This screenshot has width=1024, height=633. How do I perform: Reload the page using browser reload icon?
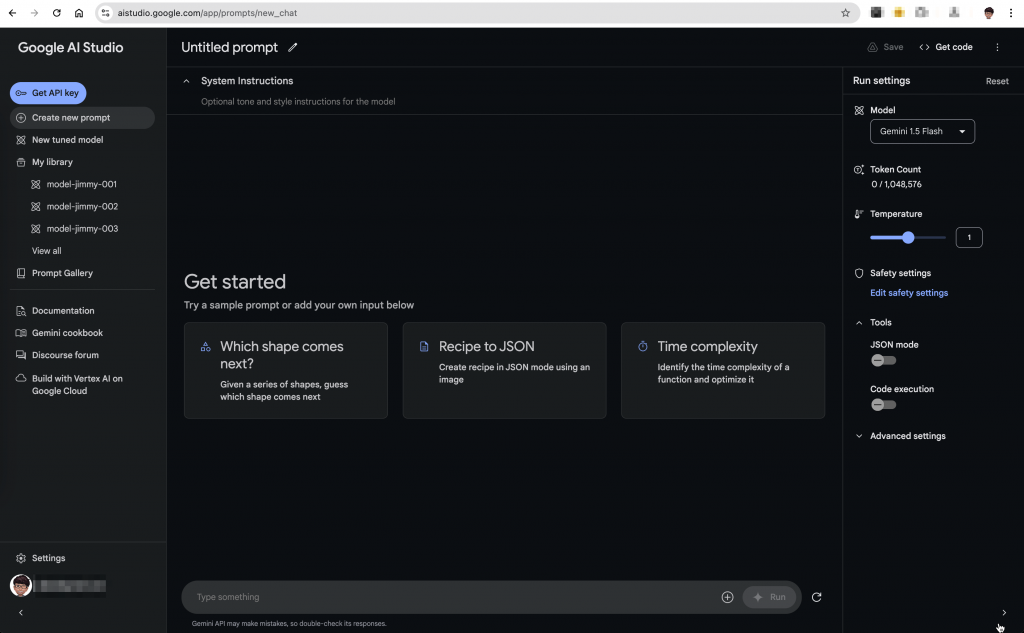(x=57, y=13)
